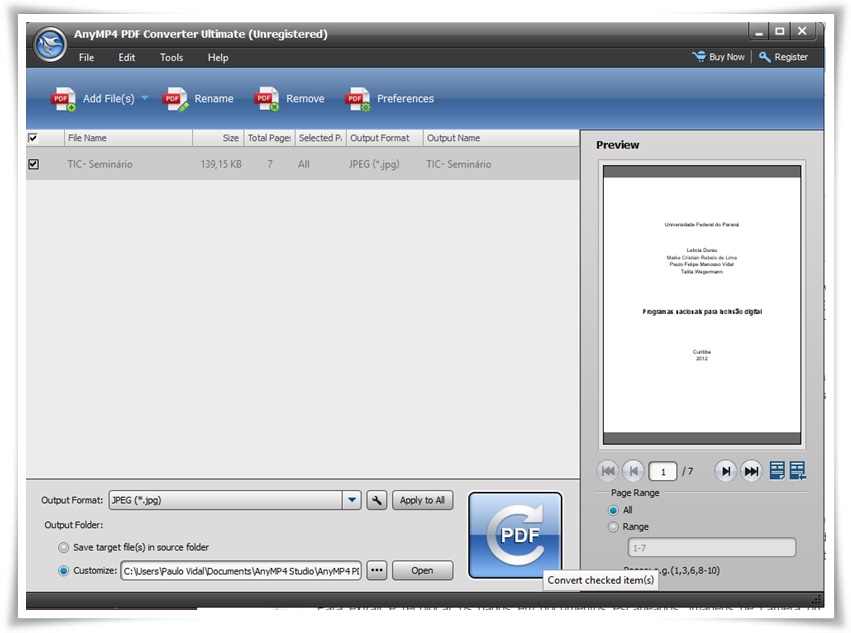
Task: Click the AnyMP4 application logo
Action: [x=49, y=44]
